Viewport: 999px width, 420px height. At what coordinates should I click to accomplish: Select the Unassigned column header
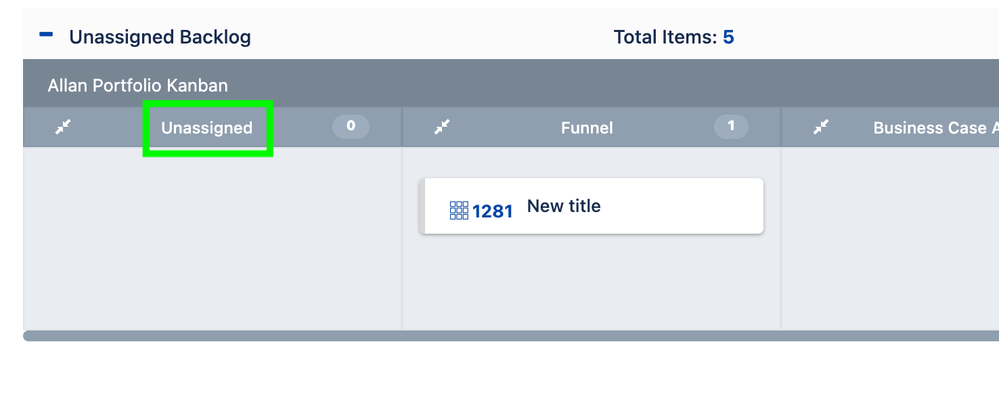tap(207, 128)
